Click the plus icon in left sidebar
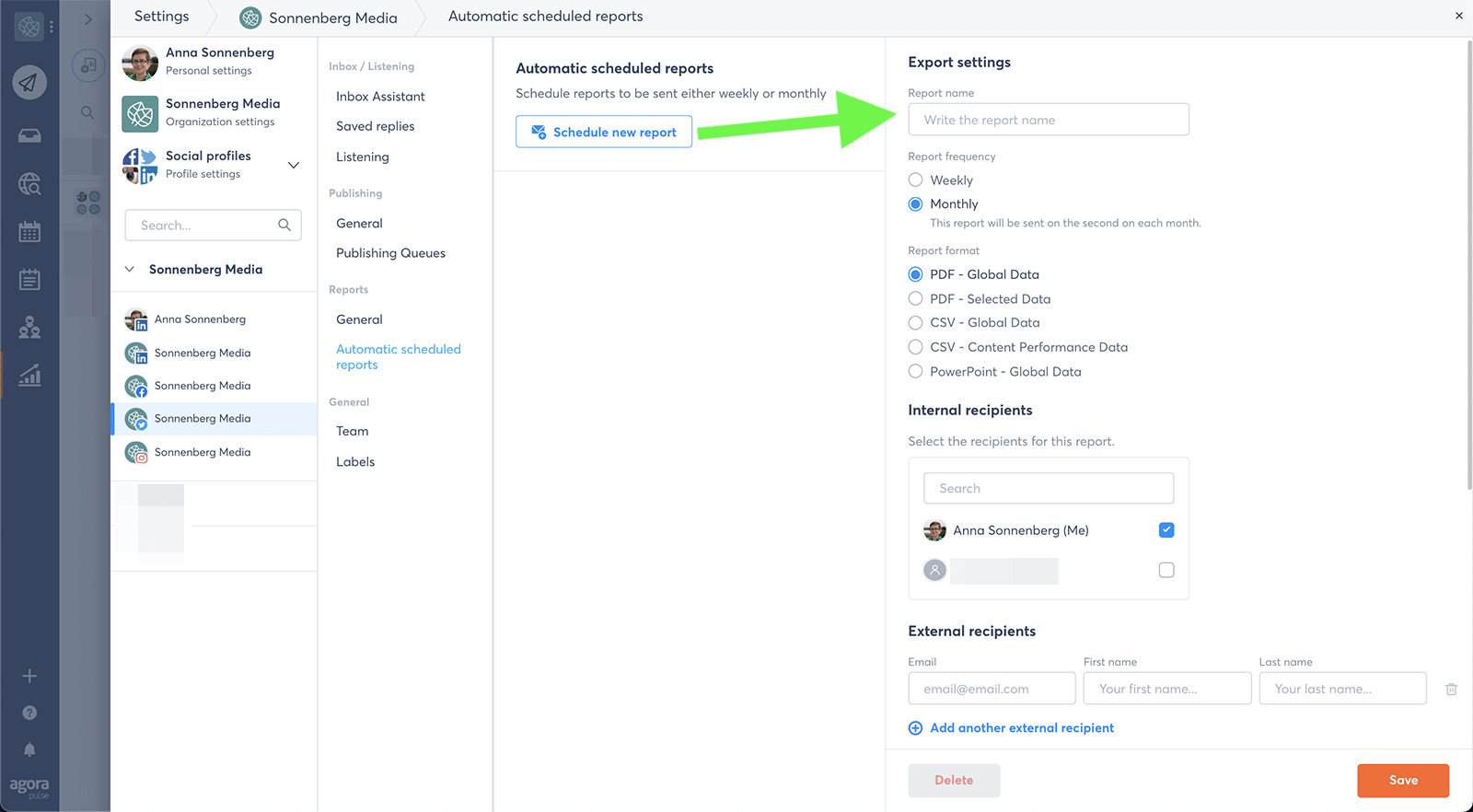Image resolution: width=1473 pixels, height=812 pixels. [x=29, y=676]
